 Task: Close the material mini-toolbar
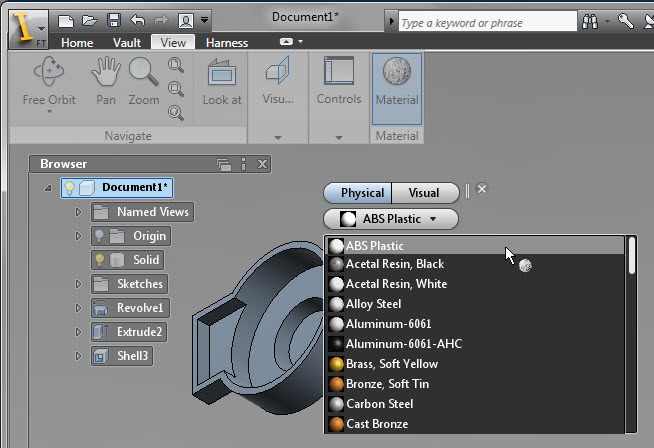click(x=482, y=189)
